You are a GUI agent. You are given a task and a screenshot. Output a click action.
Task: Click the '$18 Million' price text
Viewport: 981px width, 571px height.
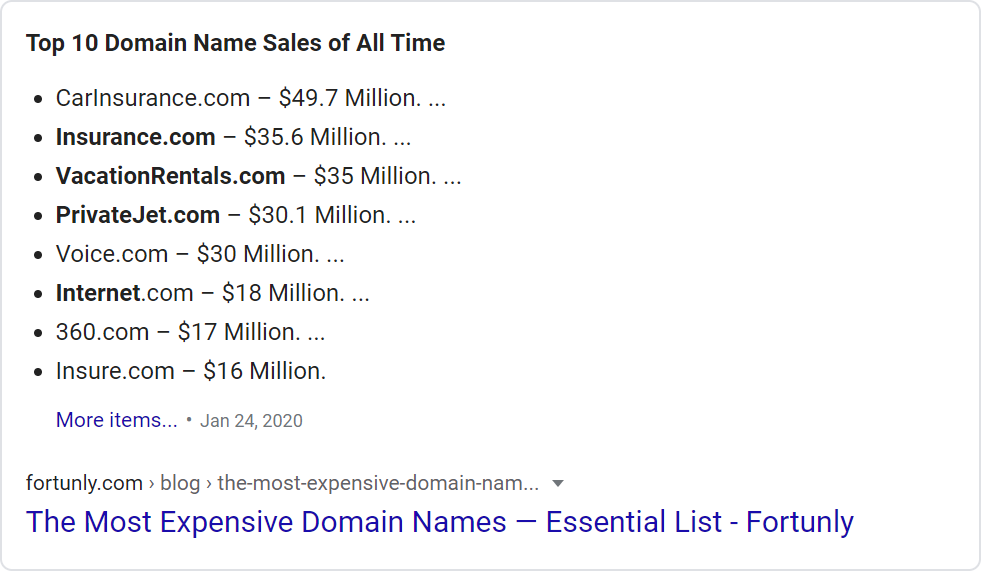[283, 293]
